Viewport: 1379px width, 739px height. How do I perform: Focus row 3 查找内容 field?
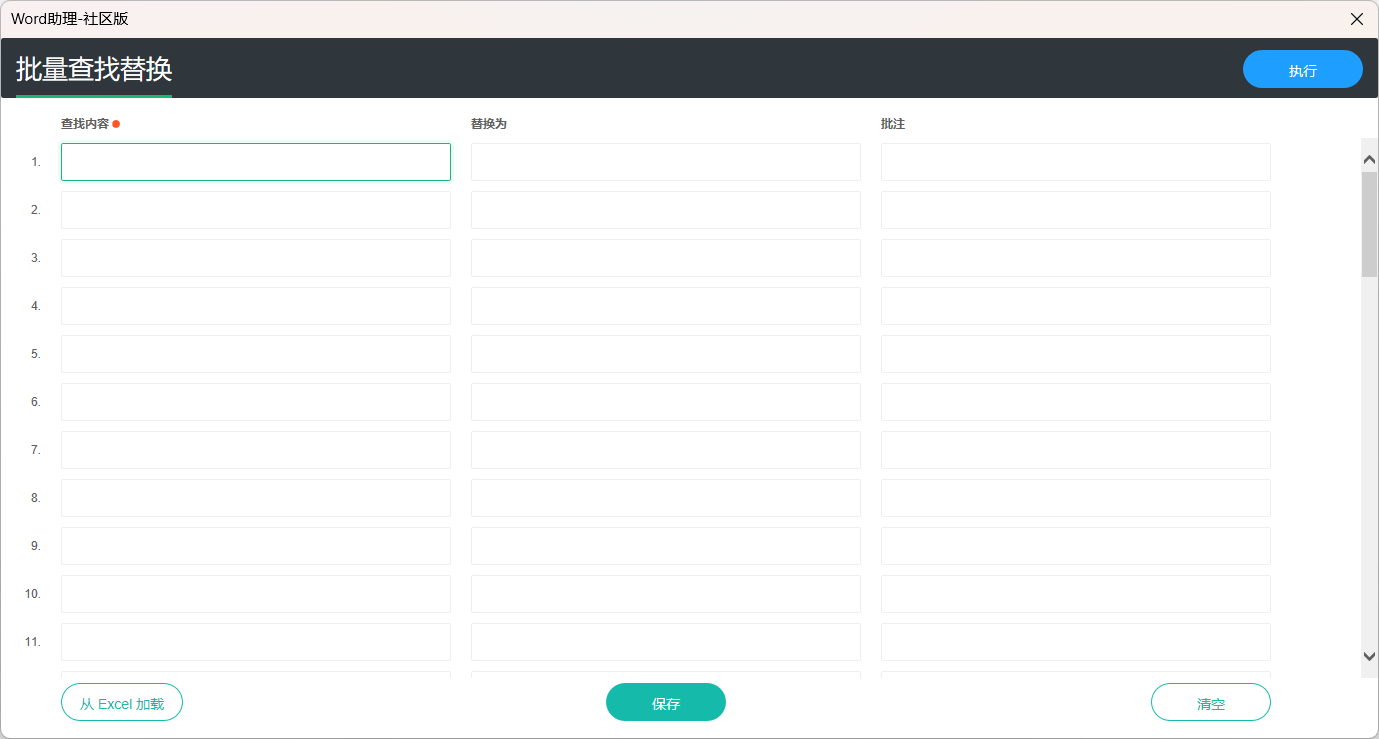(256, 258)
